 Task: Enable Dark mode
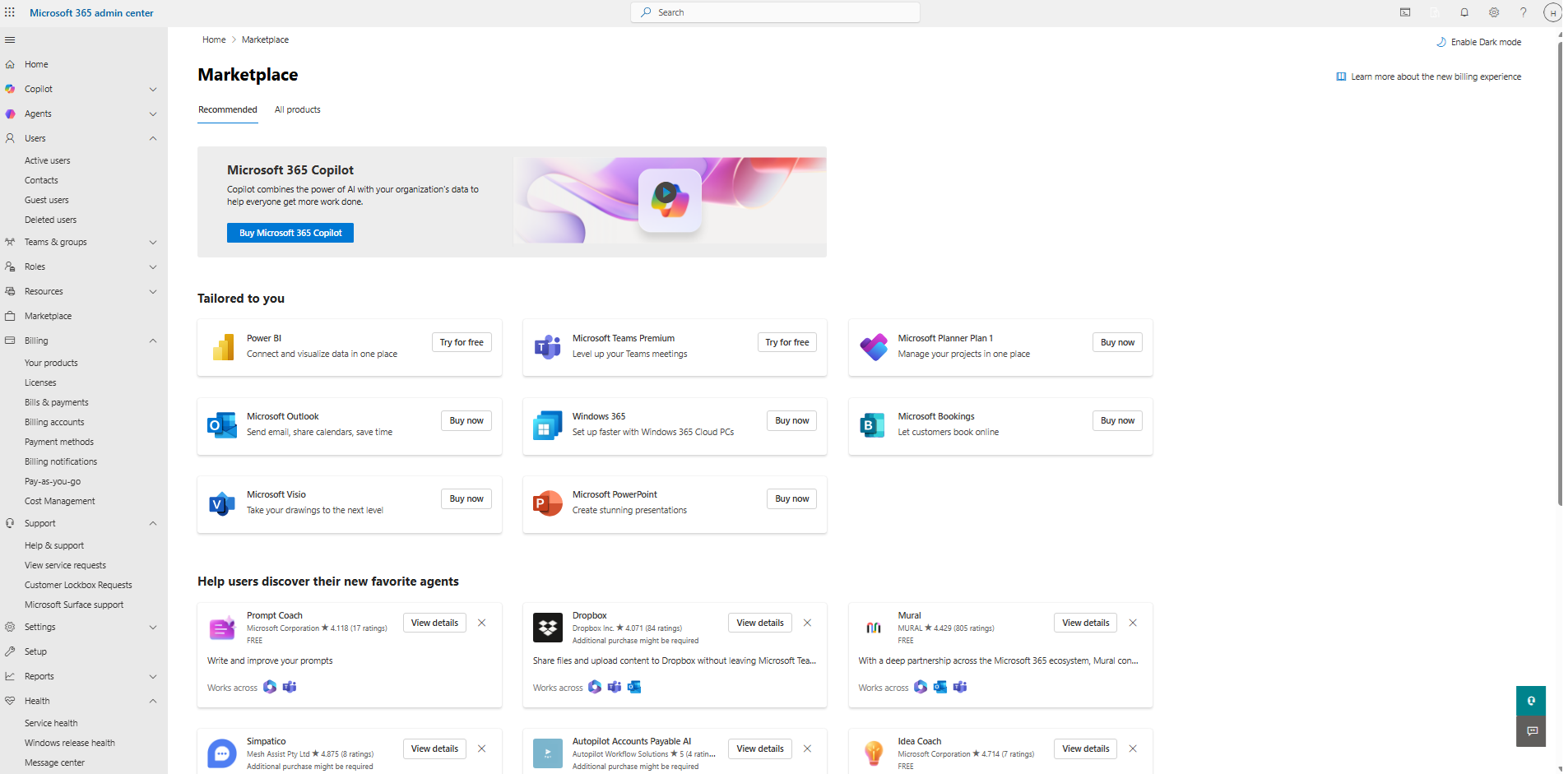click(1479, 42)
